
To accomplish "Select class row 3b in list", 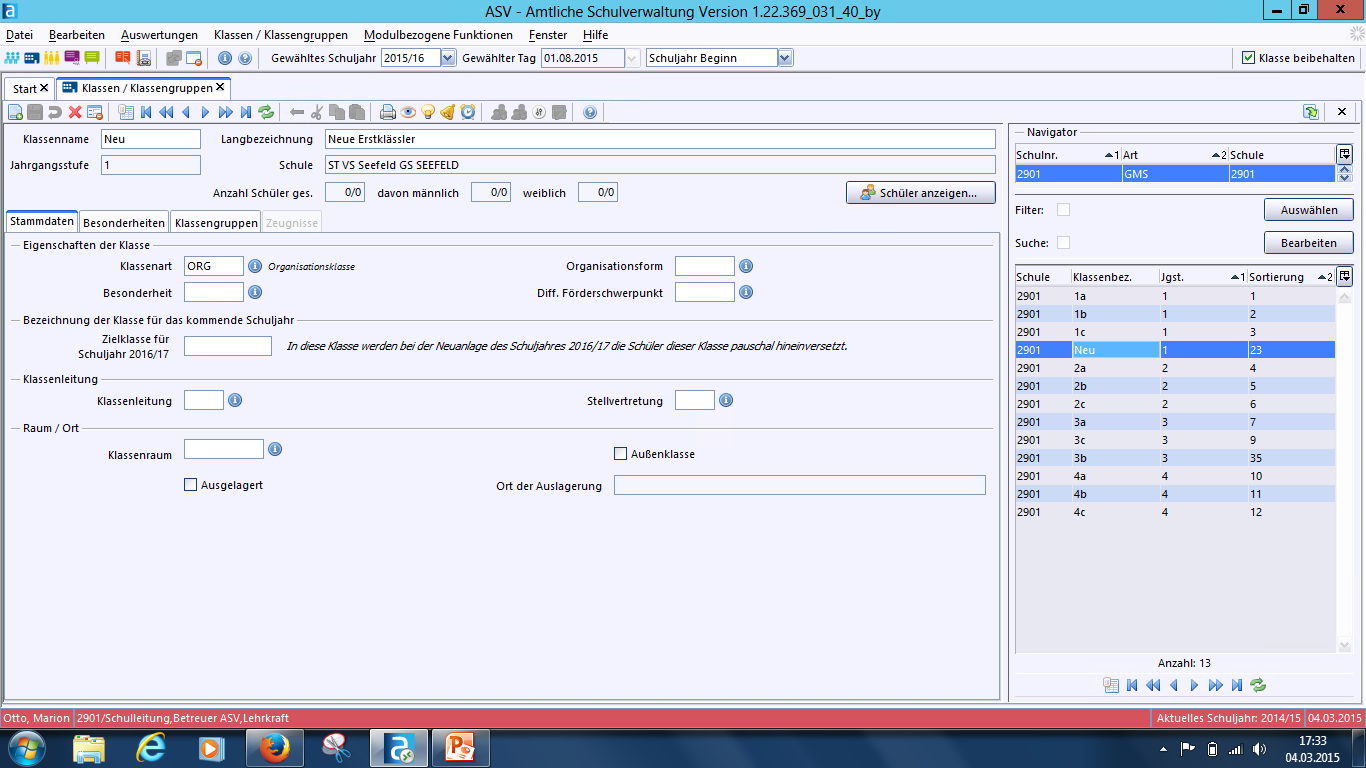I will click(x=1175, y=458).
